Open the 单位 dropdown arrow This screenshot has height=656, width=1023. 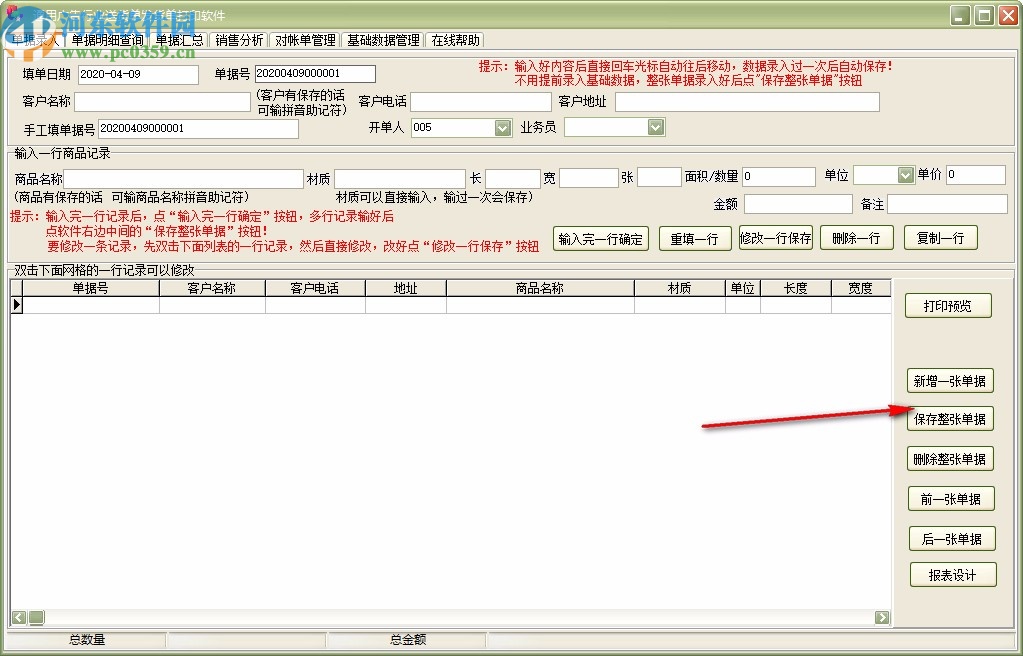905,175
